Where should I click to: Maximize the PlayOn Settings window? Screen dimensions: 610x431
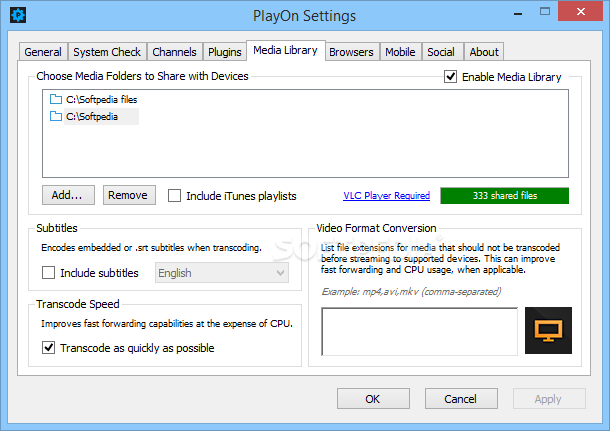pyautogui.click(x=545, y=12)
